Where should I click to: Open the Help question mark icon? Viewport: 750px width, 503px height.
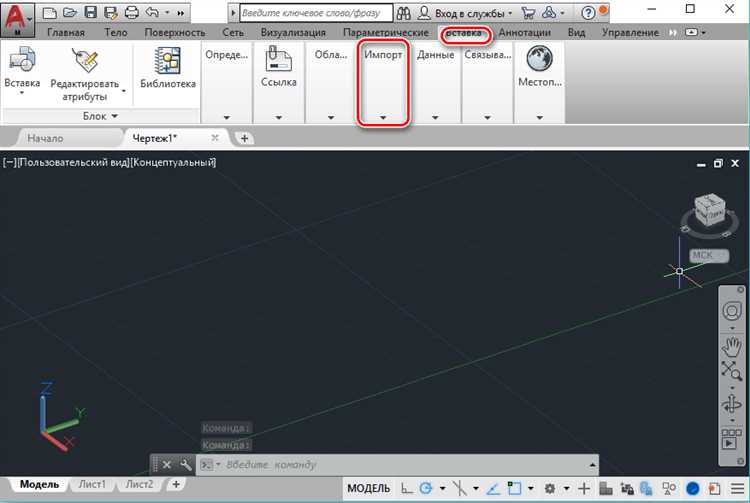pos(588,13)
